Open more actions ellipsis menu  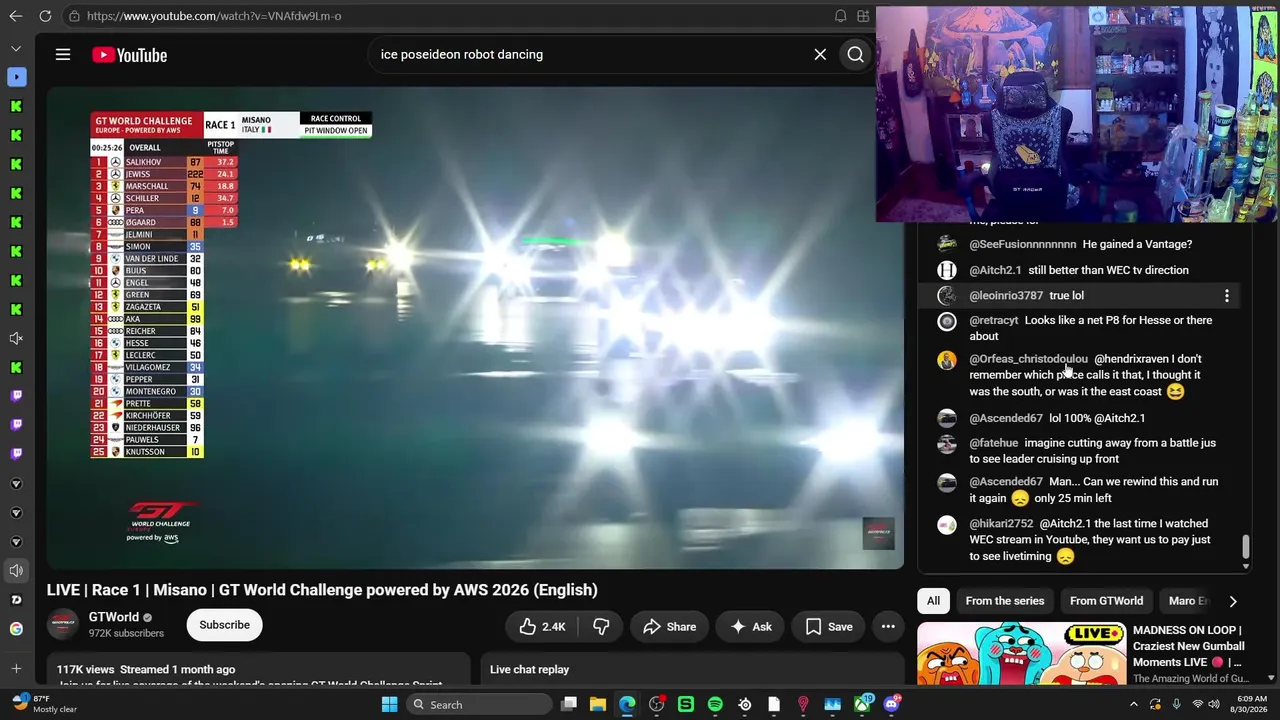[x=888, y=626]
